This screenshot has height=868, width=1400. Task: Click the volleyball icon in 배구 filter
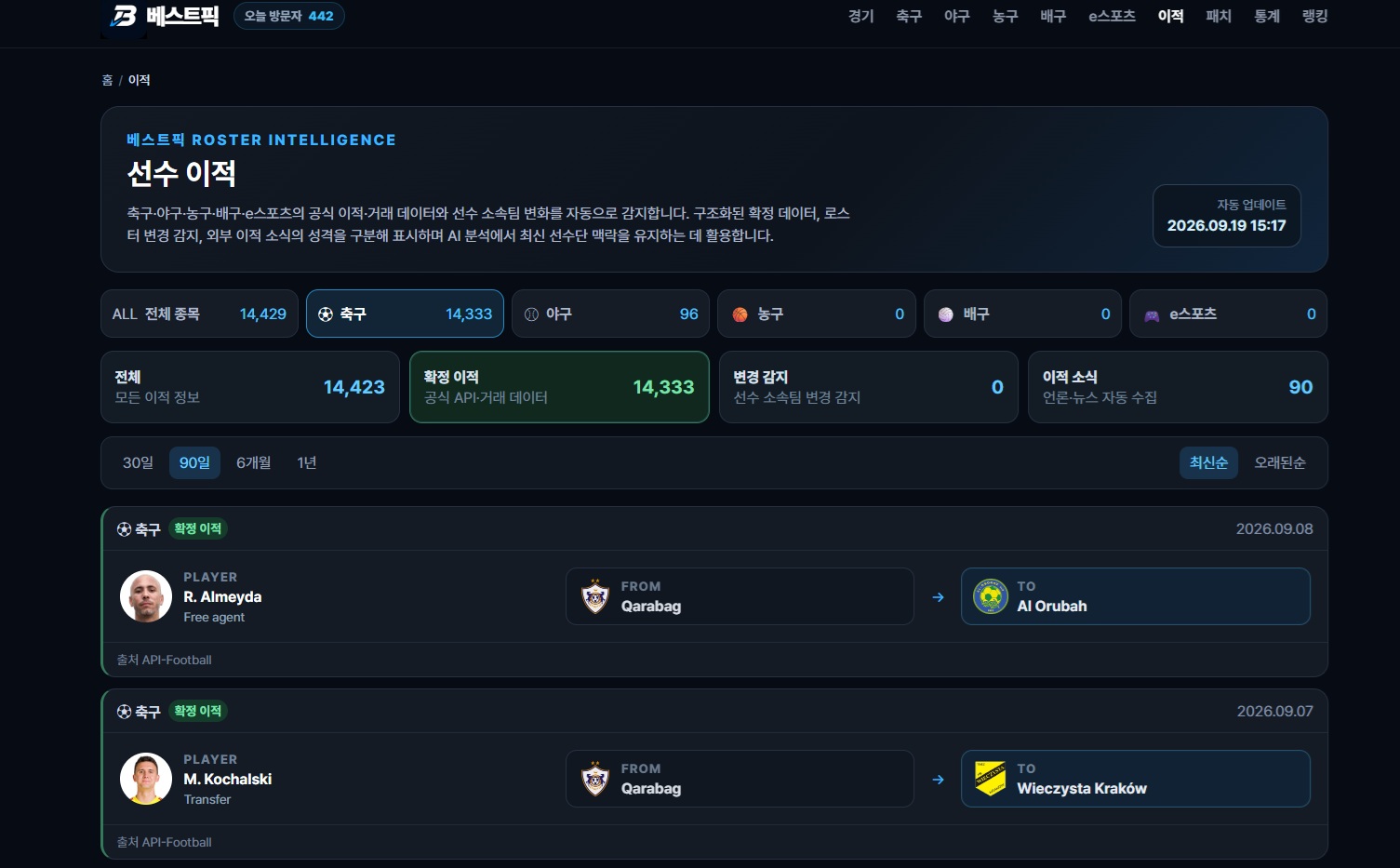point(945,314)
